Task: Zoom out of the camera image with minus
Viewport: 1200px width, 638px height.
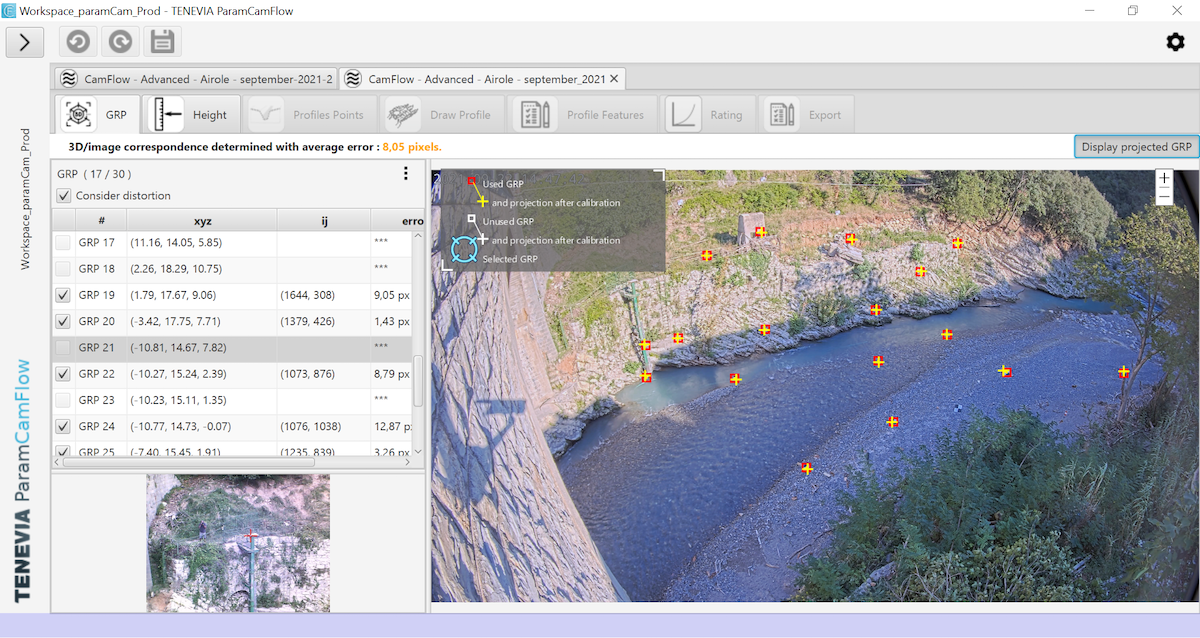Action: [1164, 197]
